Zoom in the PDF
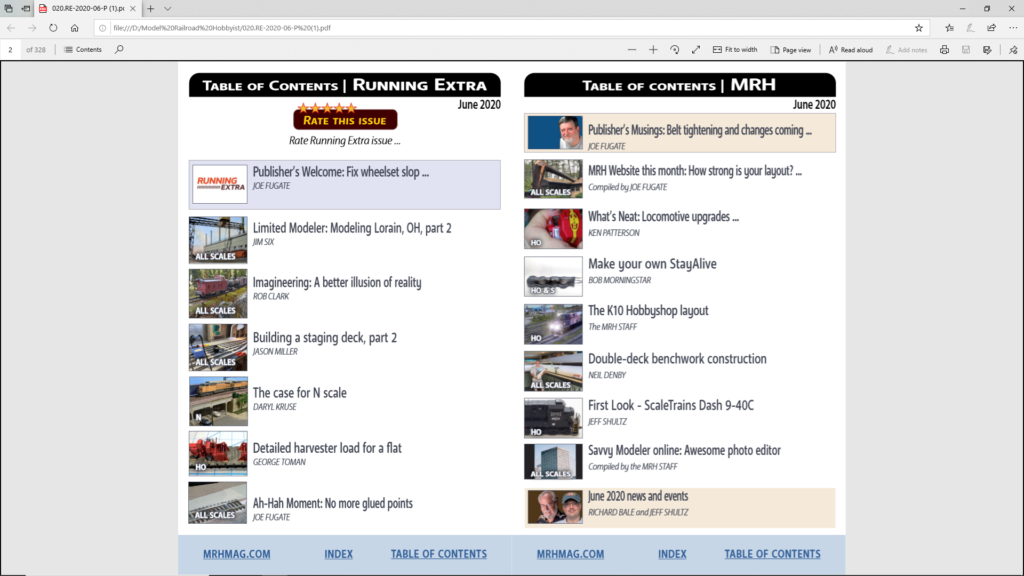Viewport: 1024px width, 576px height. [653, 50]
